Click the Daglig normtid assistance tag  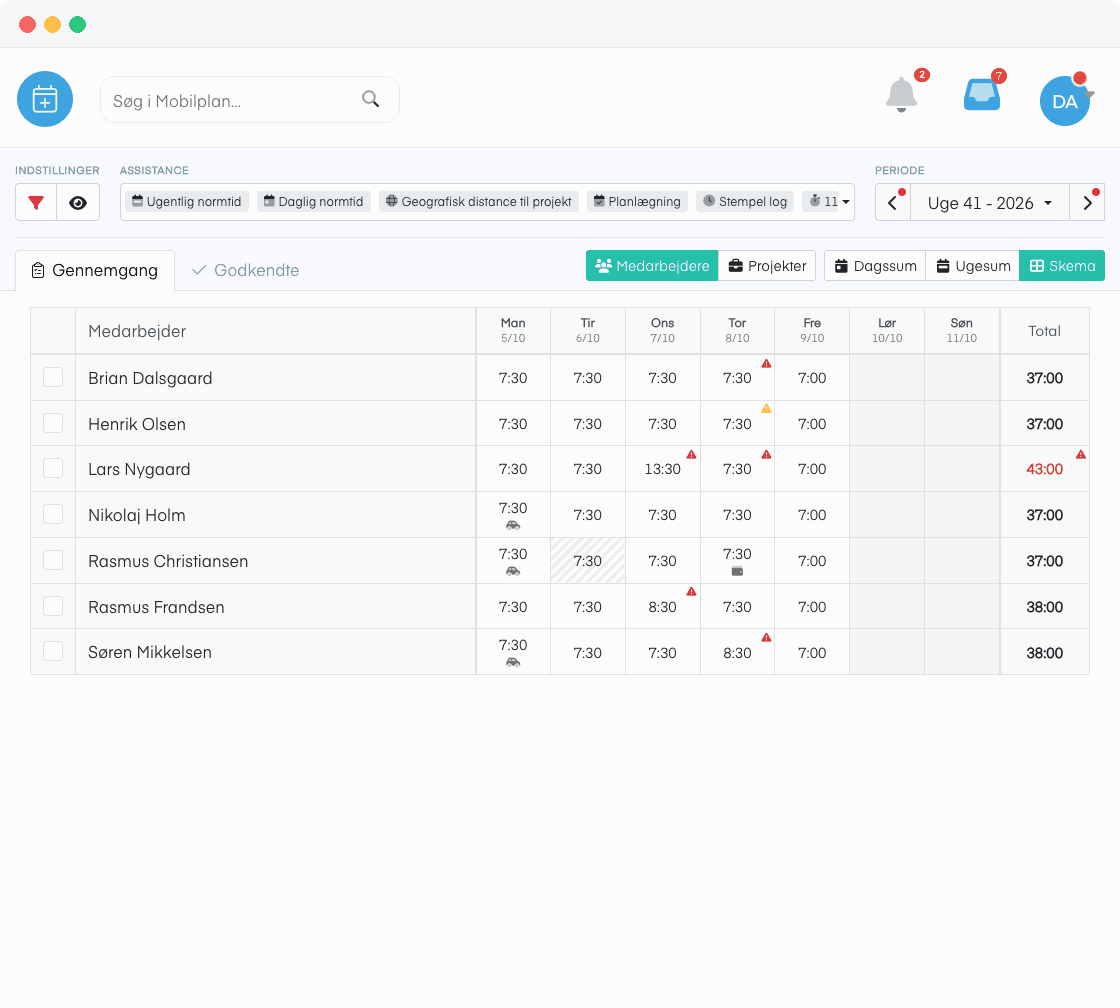[x=314, y=201]
